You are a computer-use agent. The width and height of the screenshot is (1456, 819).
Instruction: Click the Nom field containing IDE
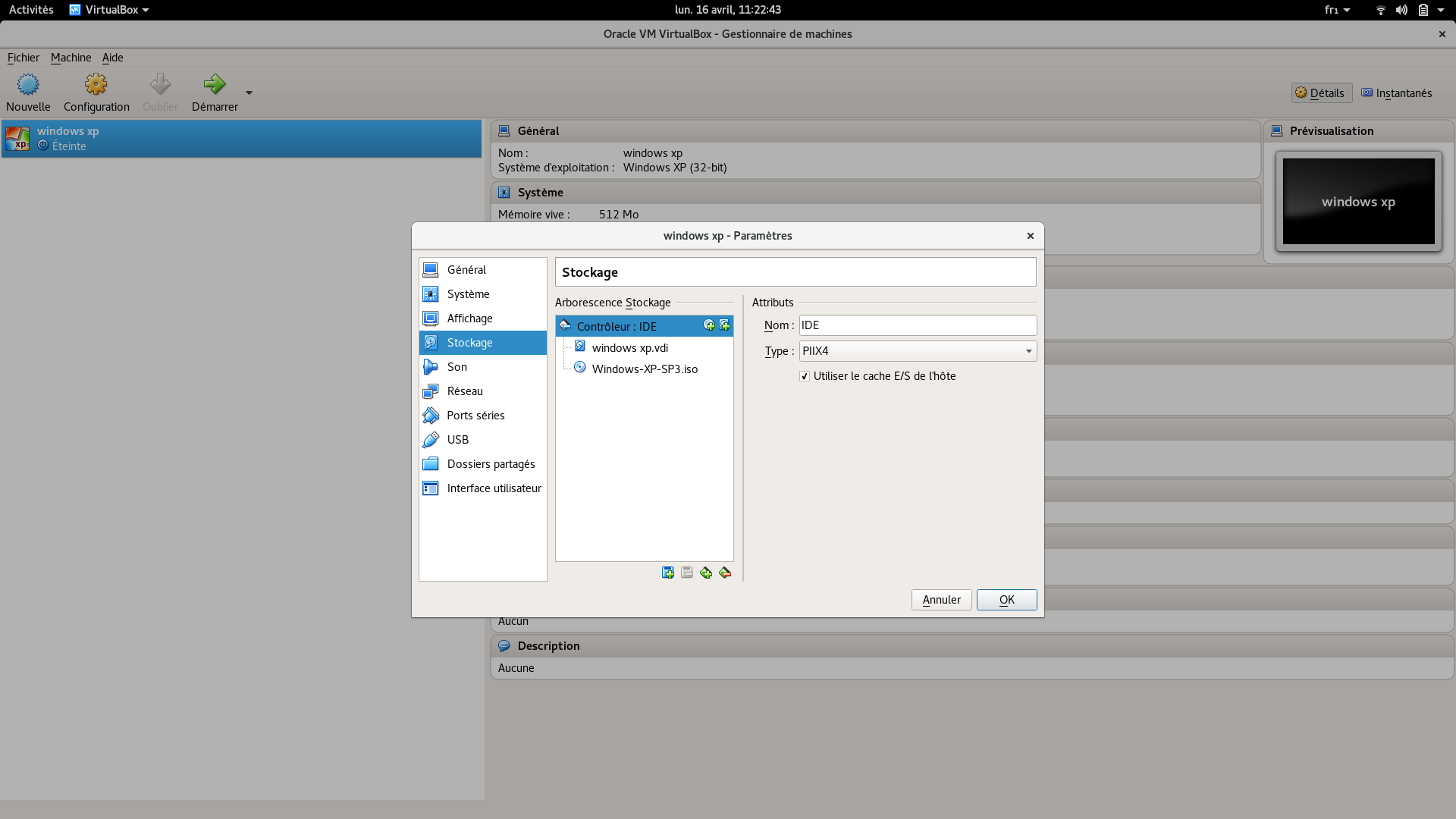click(x=918, y=325)
